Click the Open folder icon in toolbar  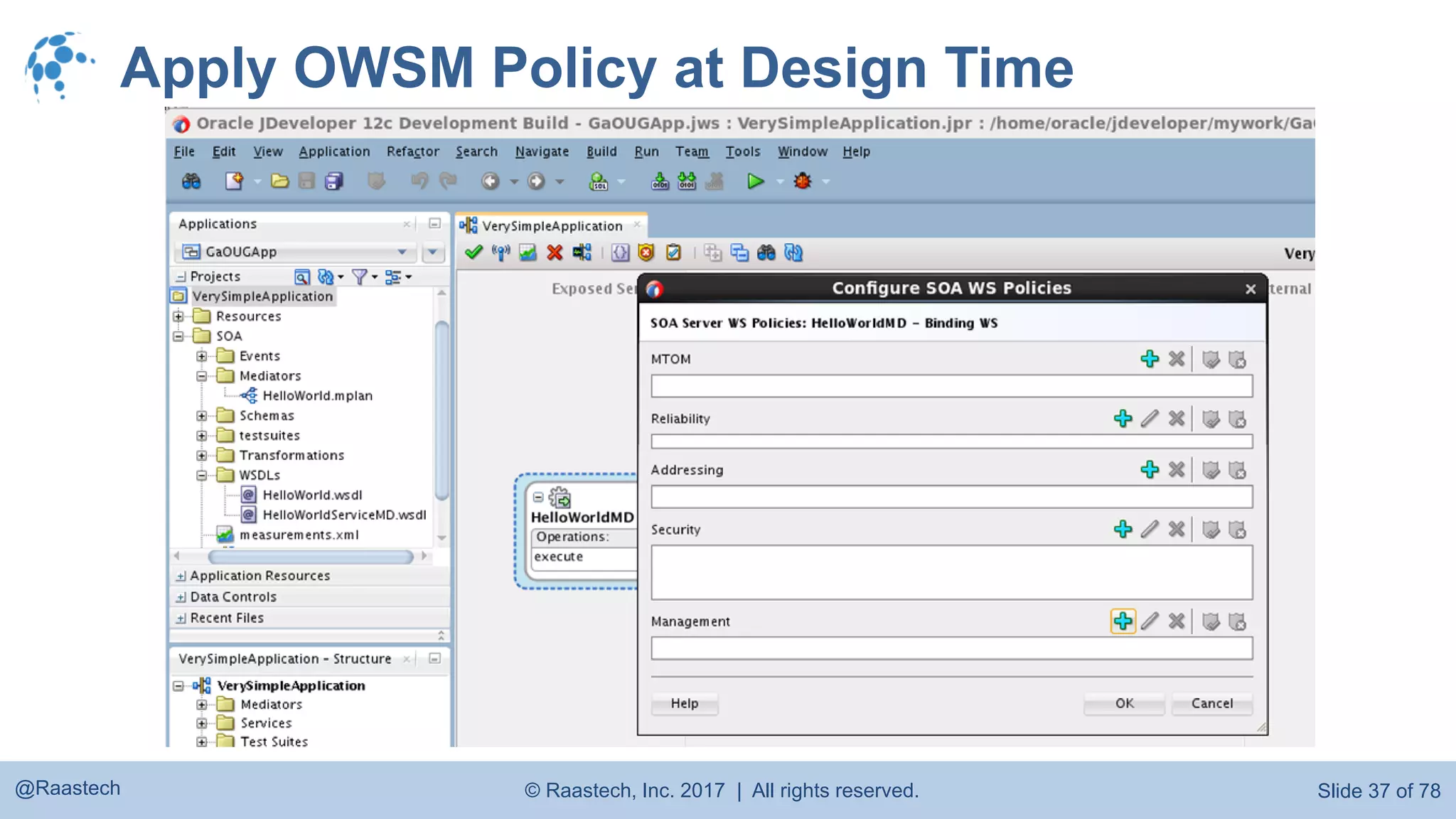[279, 181]
